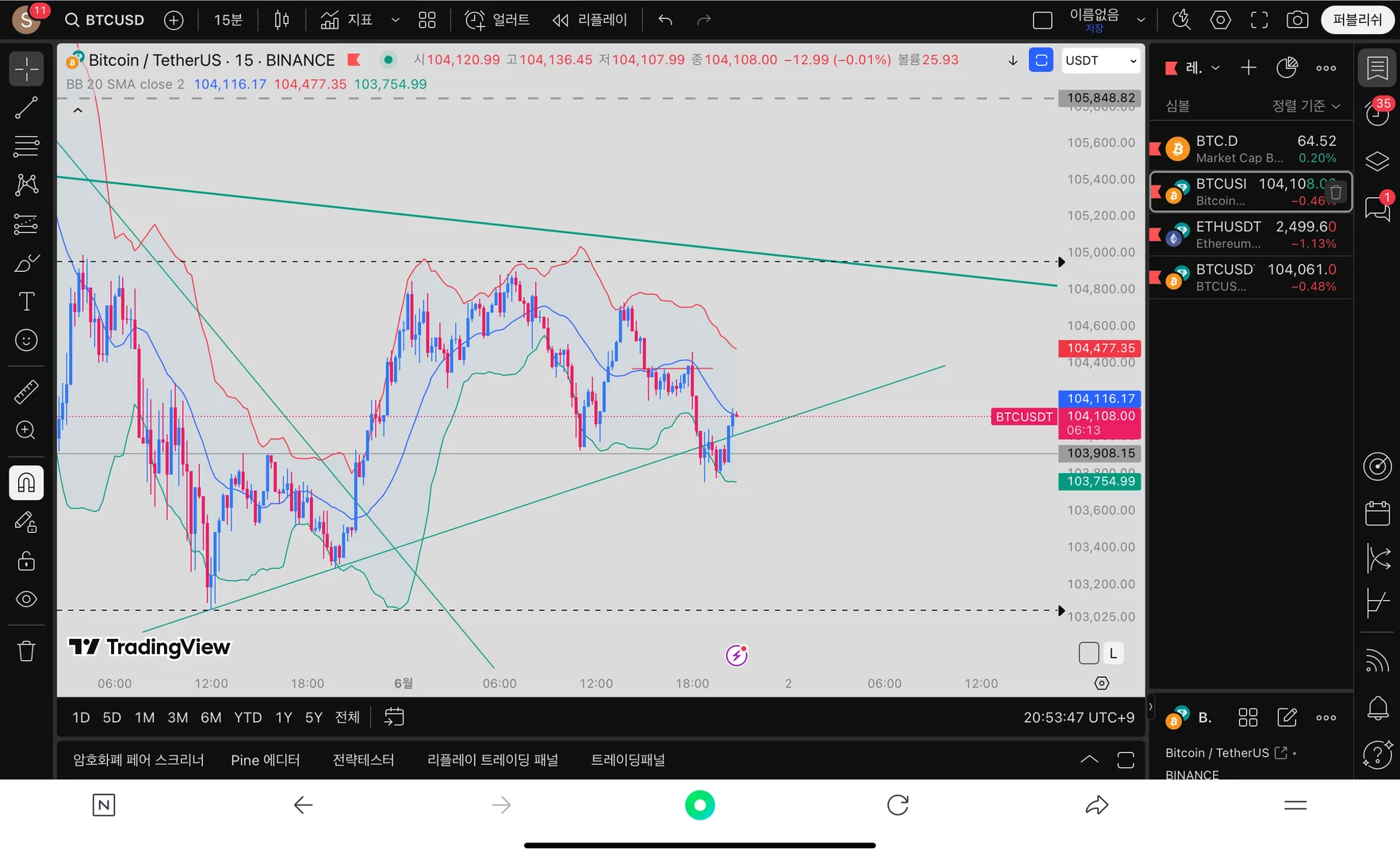This screenshot has height=856, width=1400.
Task: Open the go-to-date calendar
Action: 394,717
